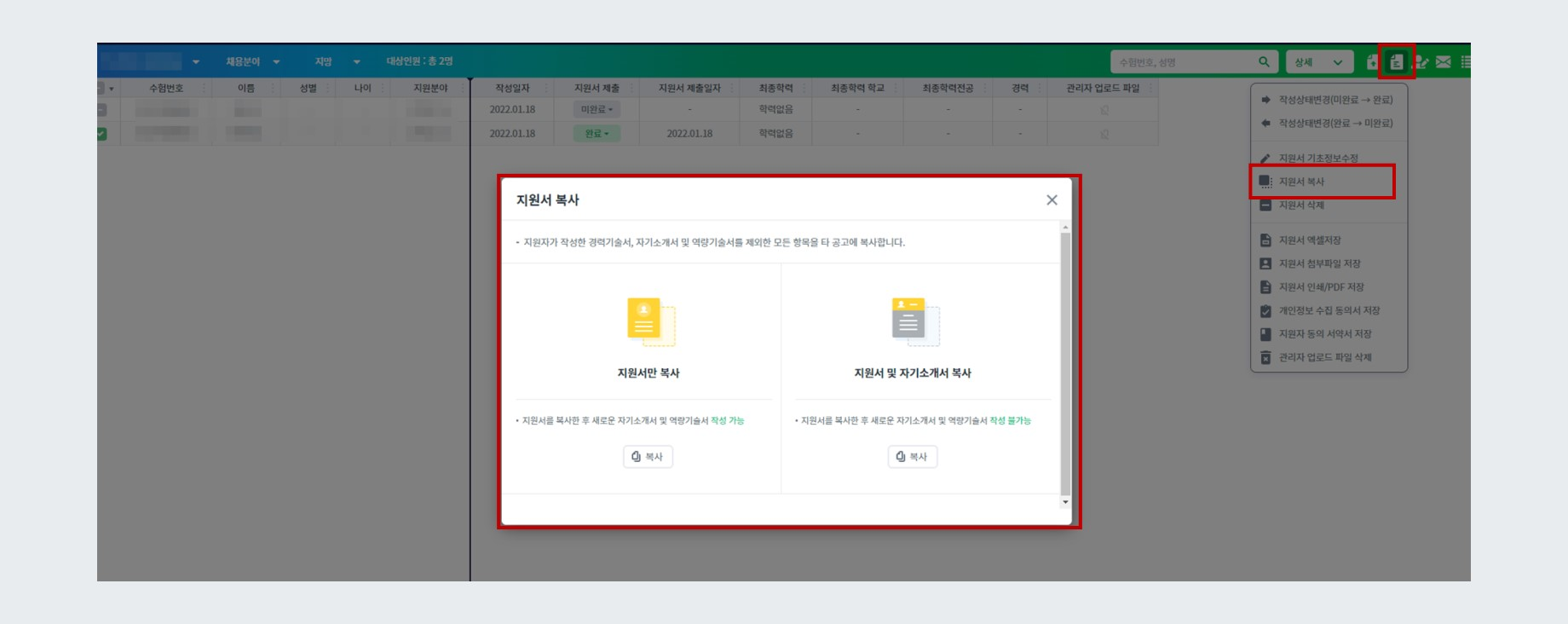Click the dialog vertical scrollbar thumb
This screenshot has width=1568, height=624.
coord(1065,363)
